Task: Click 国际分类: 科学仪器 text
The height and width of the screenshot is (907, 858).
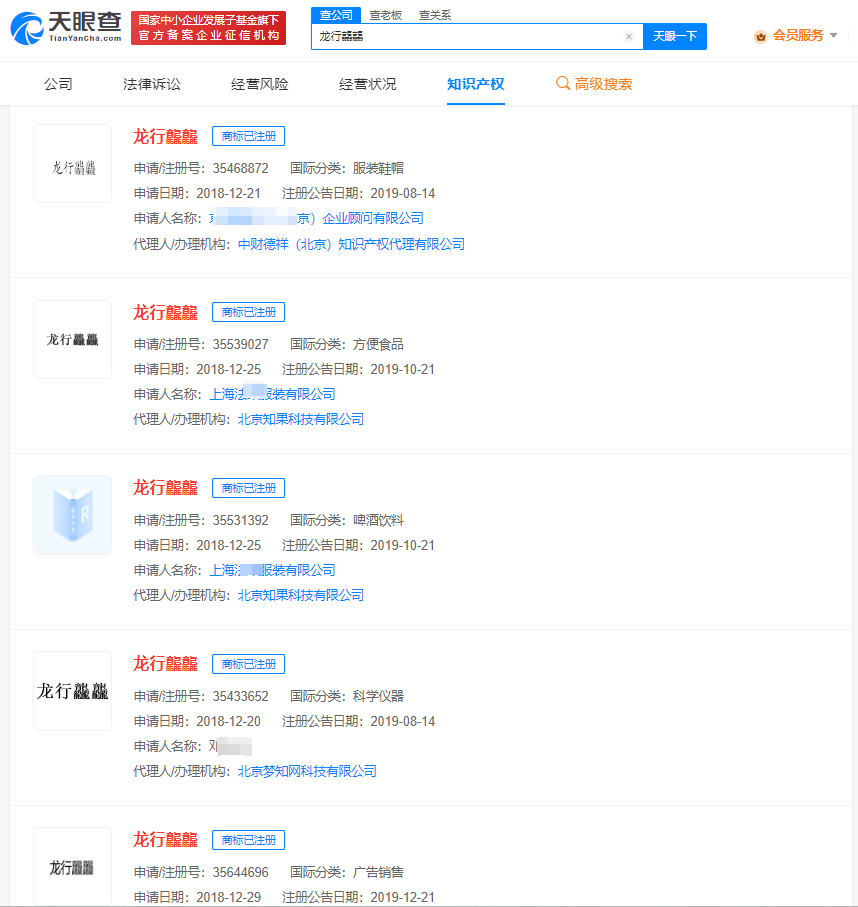Action: coord(347,696)
